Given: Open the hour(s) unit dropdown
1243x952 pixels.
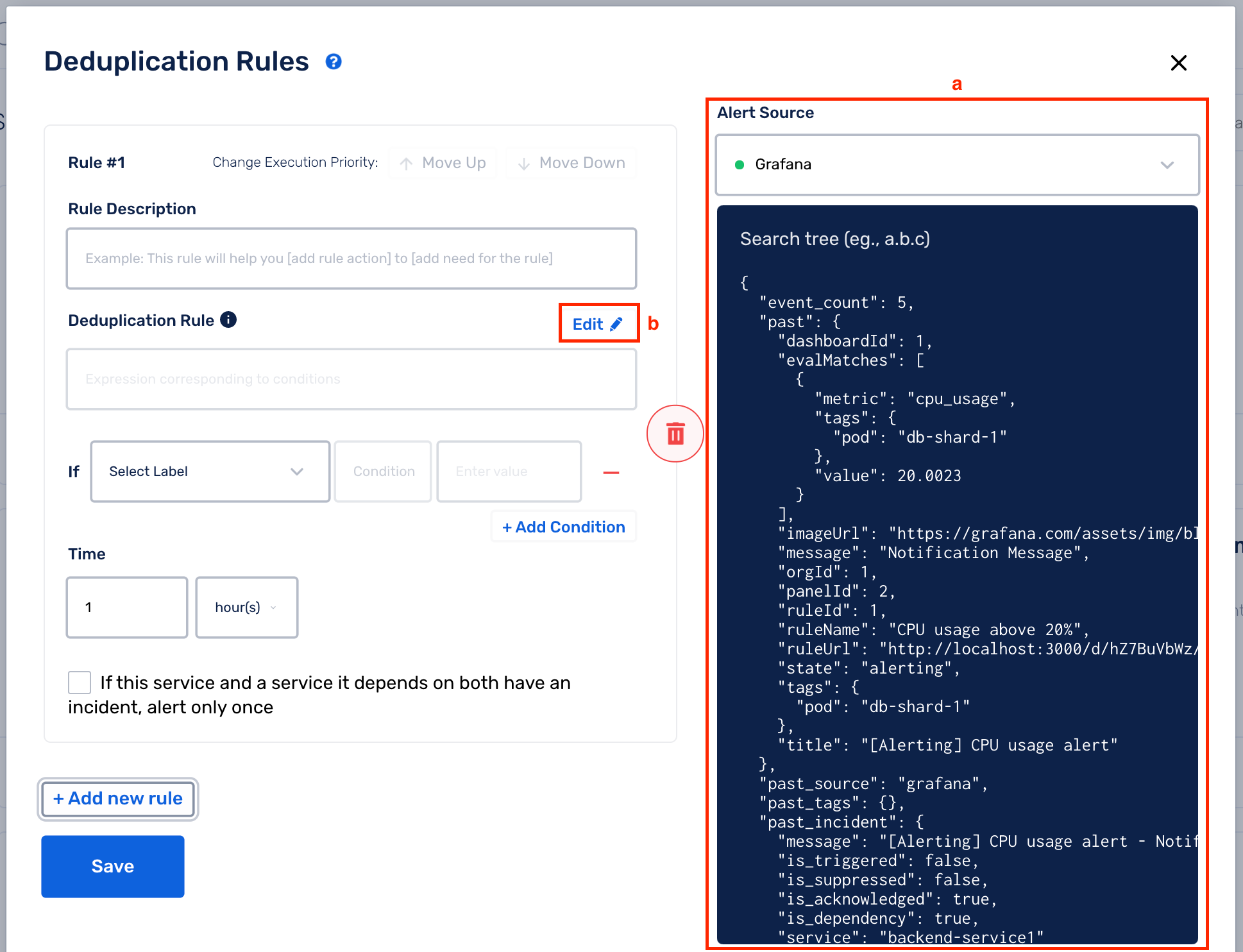Looking at the screenshot, I should click(247, 608).
